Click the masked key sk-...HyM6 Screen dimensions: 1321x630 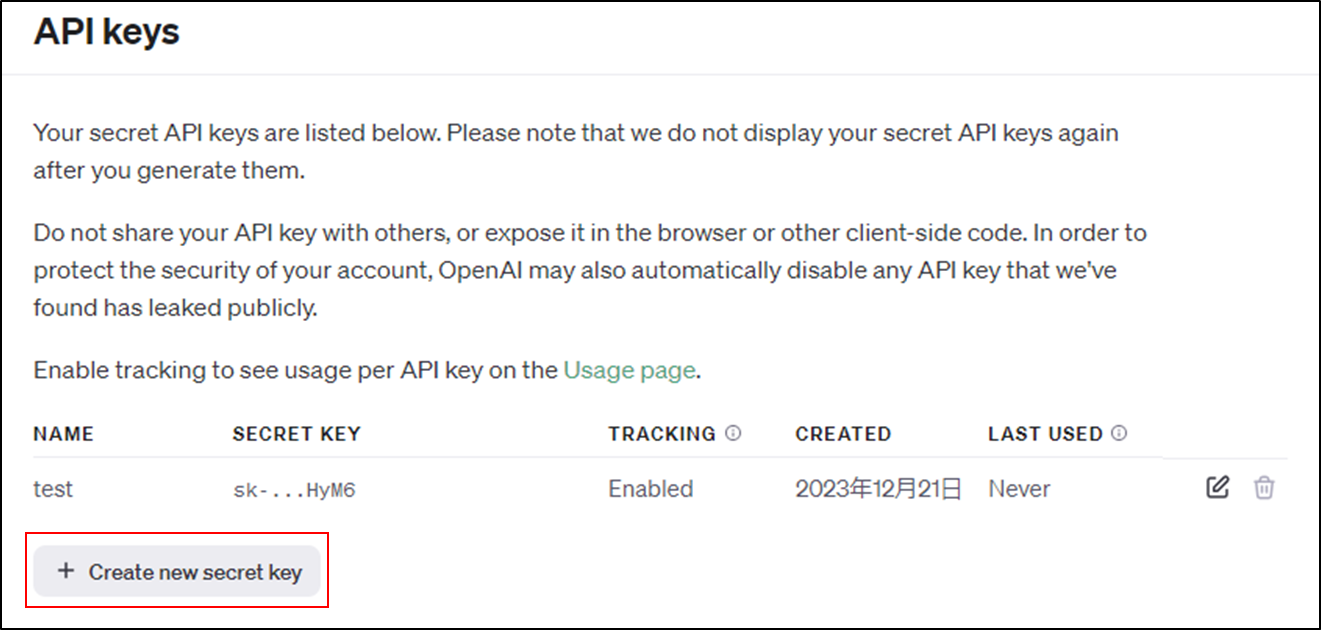point(294,490)
